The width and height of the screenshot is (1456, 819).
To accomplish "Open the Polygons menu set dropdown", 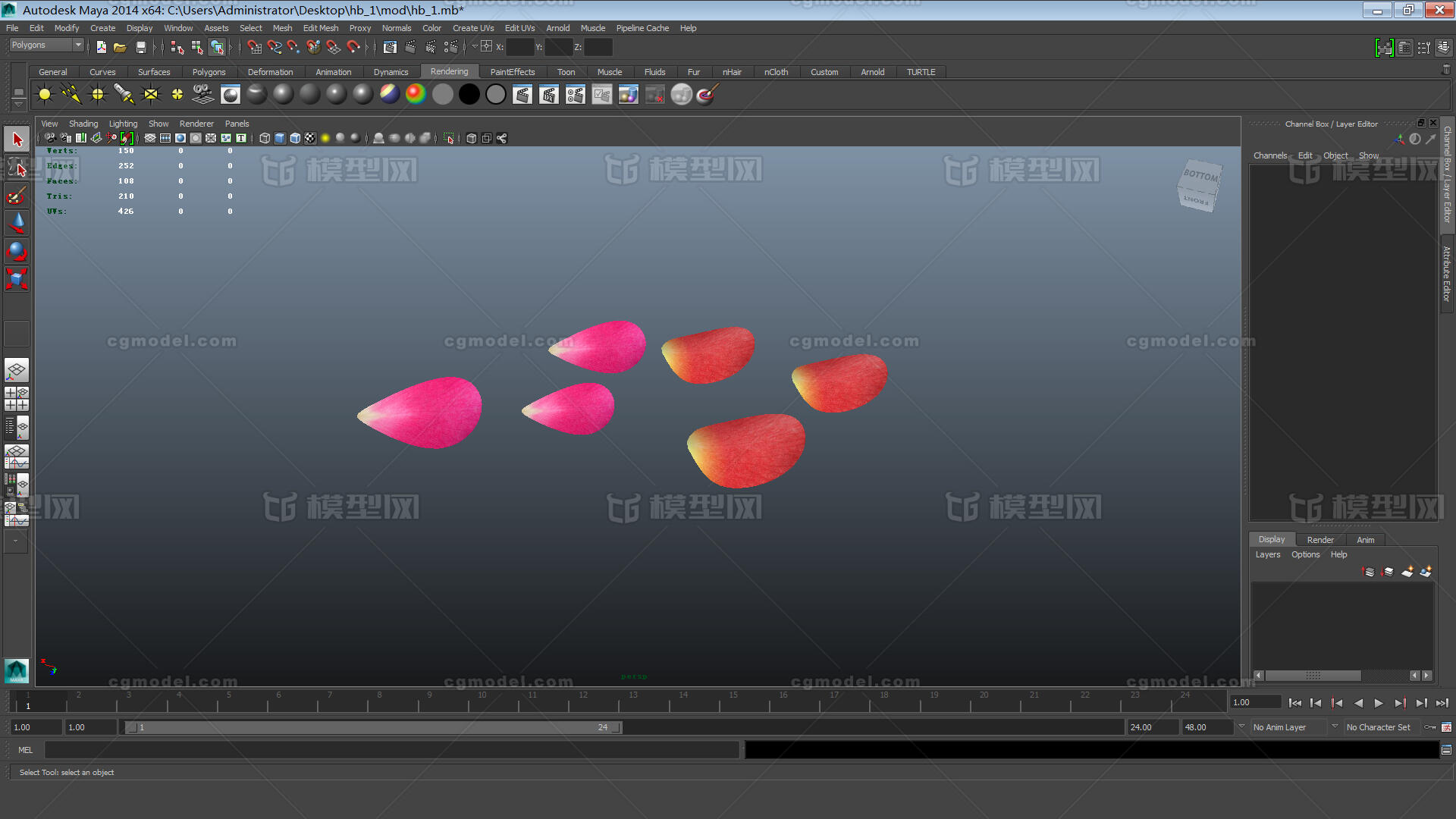I will coord(45,45).
